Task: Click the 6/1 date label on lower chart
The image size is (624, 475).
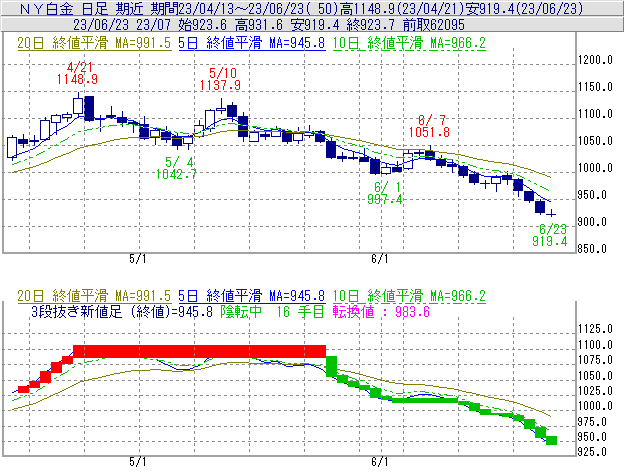Action: (380, 462)
